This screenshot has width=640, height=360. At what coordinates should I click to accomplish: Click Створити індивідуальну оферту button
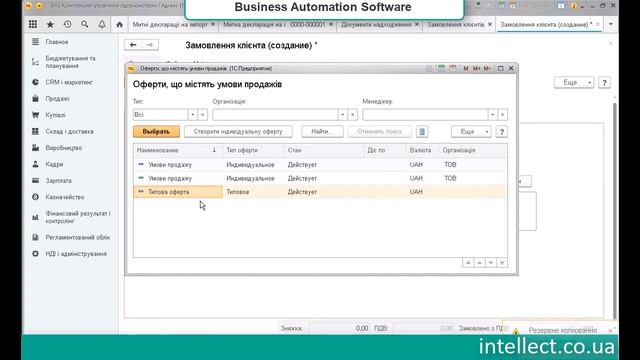[x=238, y=131]
